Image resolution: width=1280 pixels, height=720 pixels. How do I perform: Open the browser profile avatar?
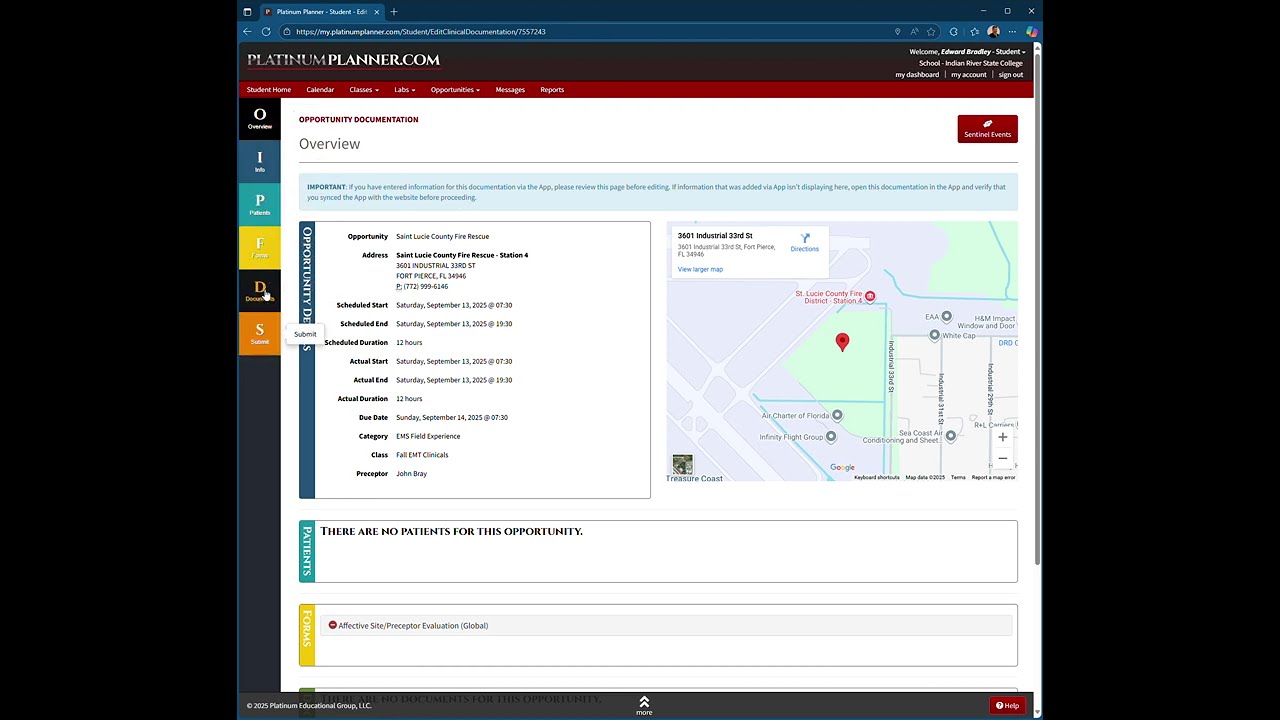tap(993, 31)
